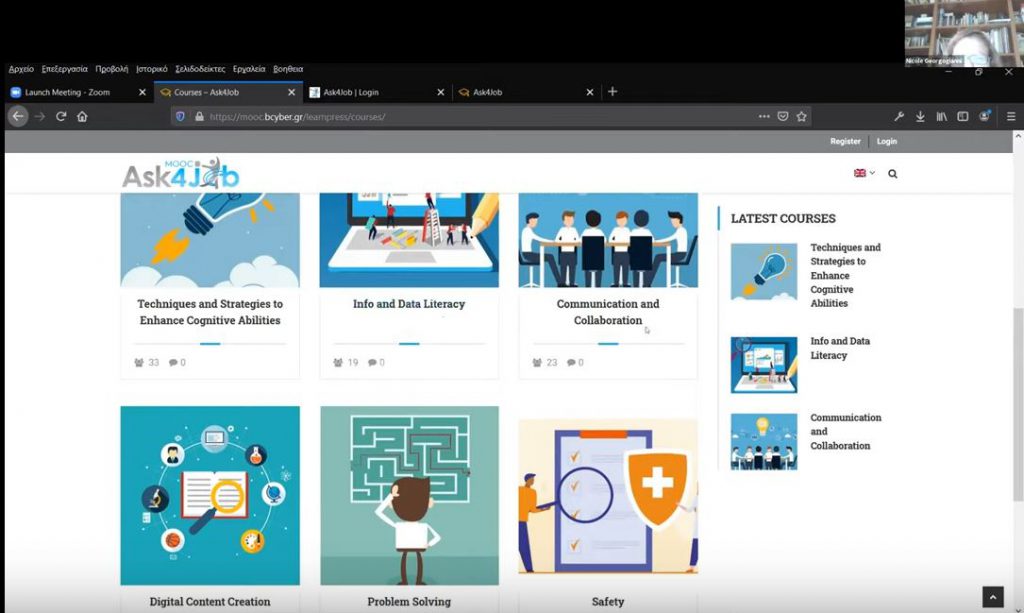1024x613 pixels.
Task: Bookmark this page with the star icon
Action: (x=801, y=116)
